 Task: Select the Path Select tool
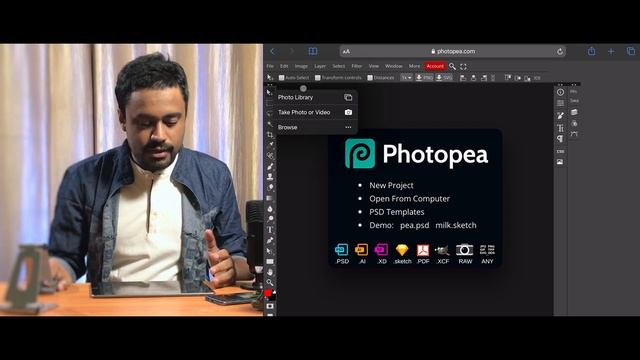[270, 251]
